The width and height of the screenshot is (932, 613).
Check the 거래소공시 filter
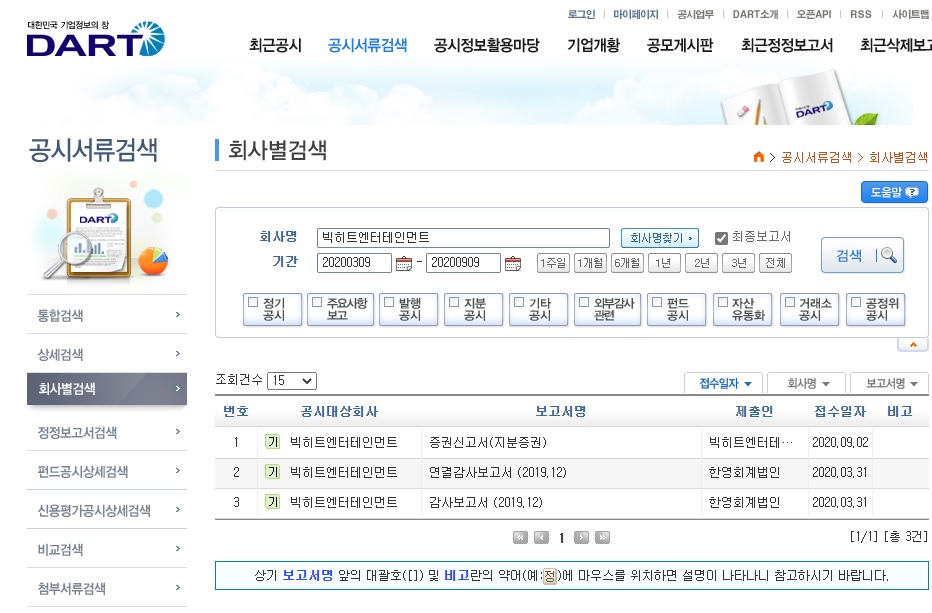tap(790, 302)
